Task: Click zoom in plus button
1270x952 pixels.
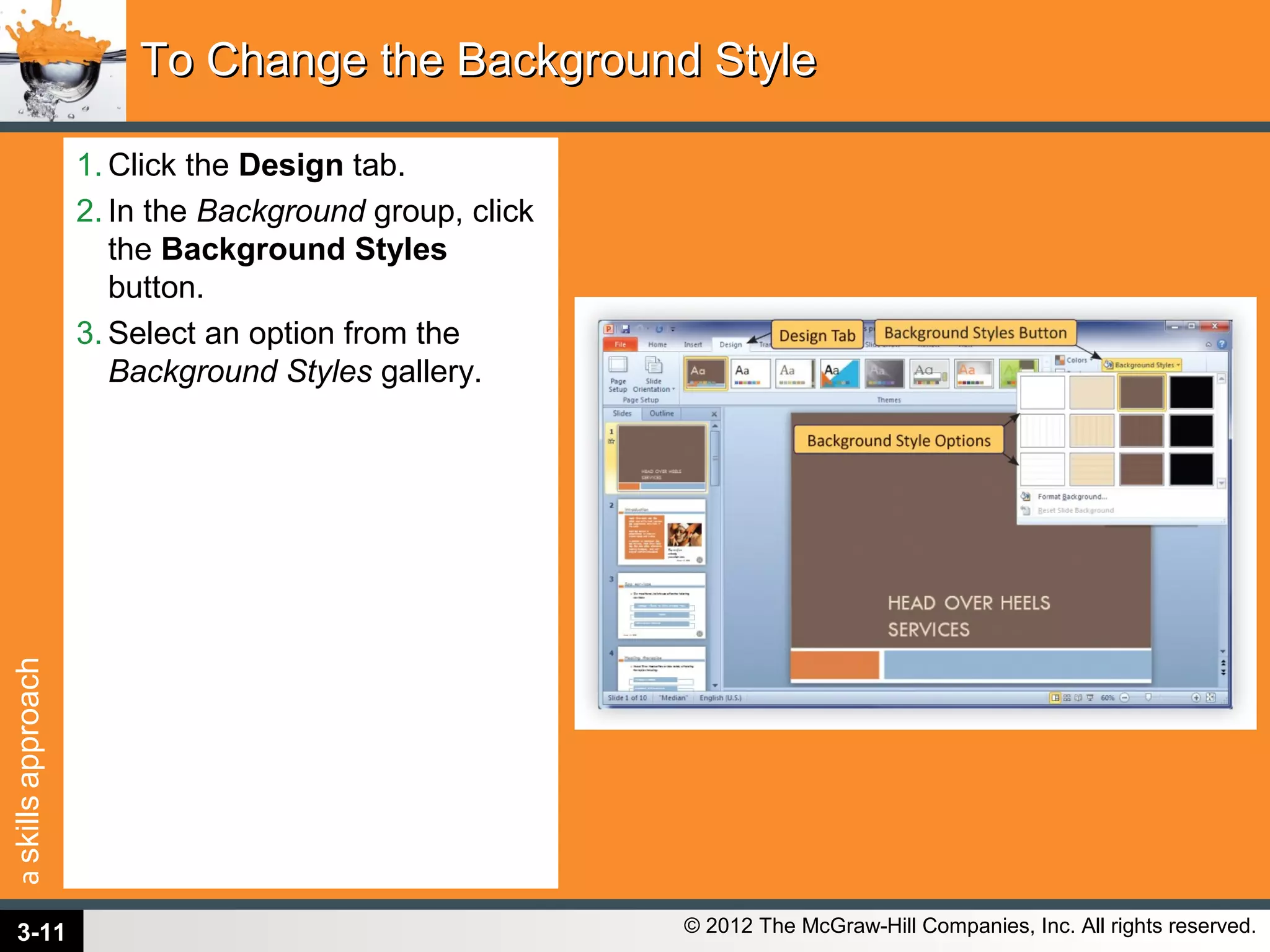Action: coord(1196,698)
